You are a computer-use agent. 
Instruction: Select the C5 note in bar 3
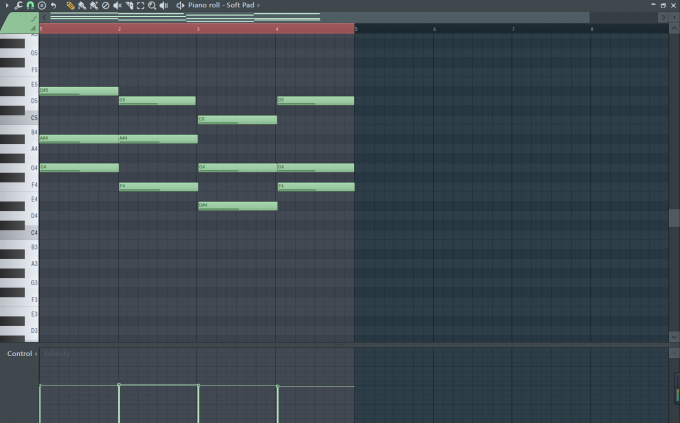(x=237, y=120)
